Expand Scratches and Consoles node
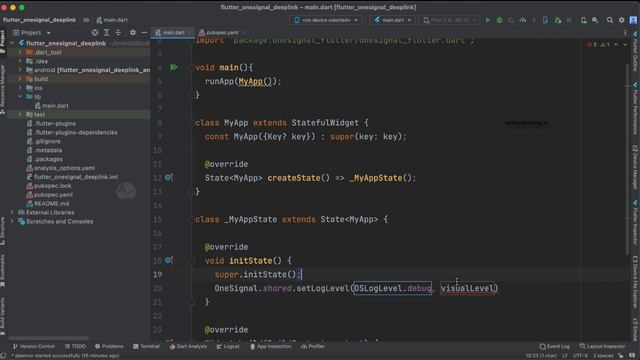The width and height of the screenshot is (640, 360). click(12, 221)
